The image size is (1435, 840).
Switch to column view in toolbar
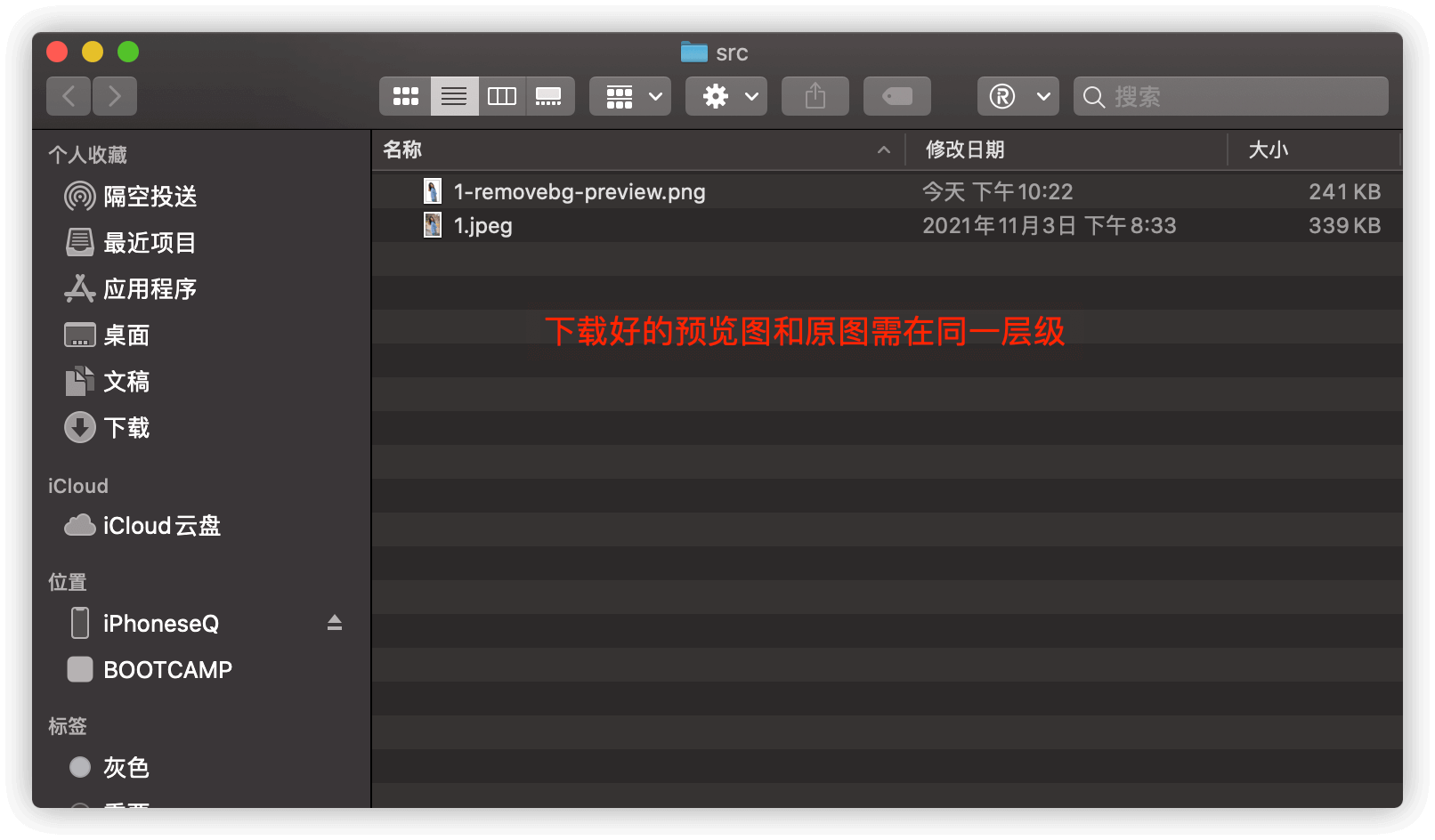click(502, 96)
